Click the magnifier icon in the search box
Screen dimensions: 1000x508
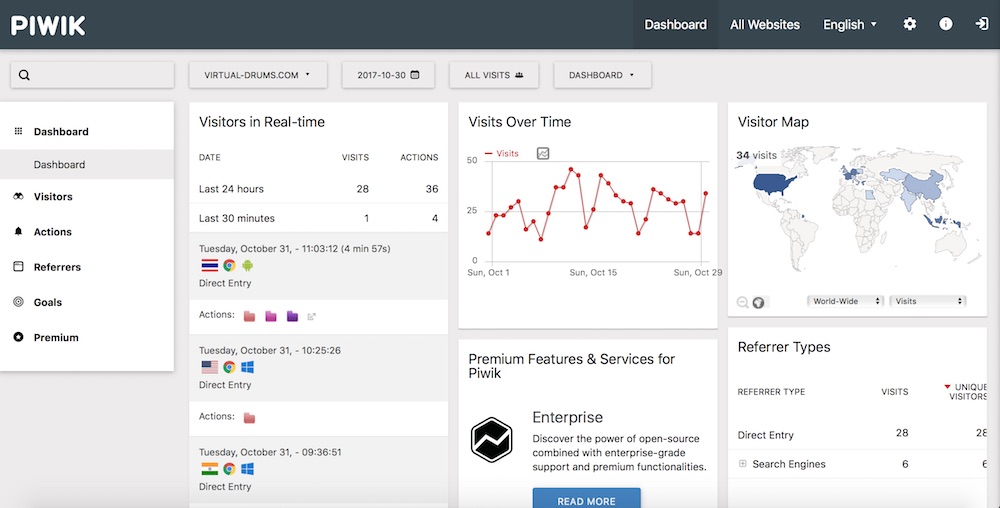[x=24, y=75]
